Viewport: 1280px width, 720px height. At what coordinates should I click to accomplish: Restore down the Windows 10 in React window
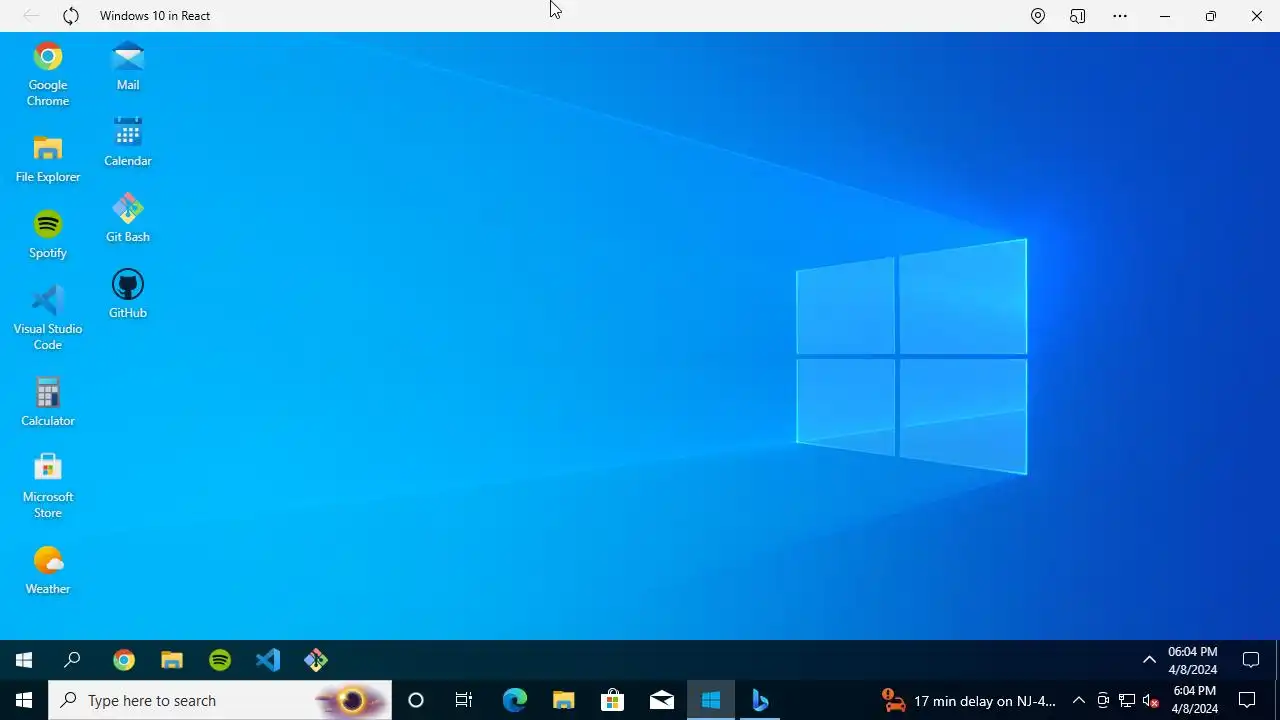1211,16
